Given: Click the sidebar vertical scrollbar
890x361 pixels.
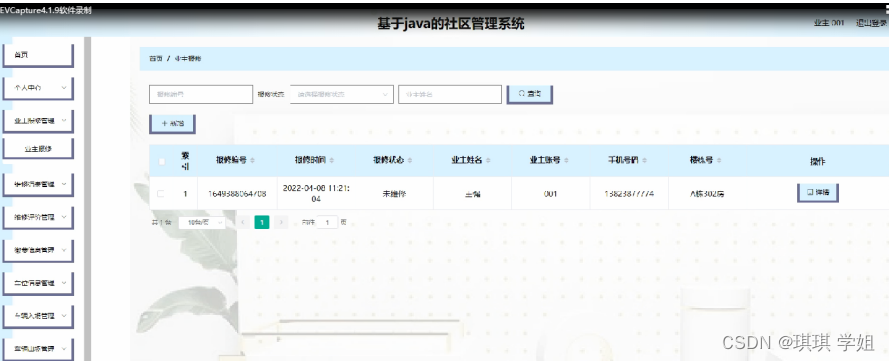Looking at the screenshot, I should tap(87, 199).
